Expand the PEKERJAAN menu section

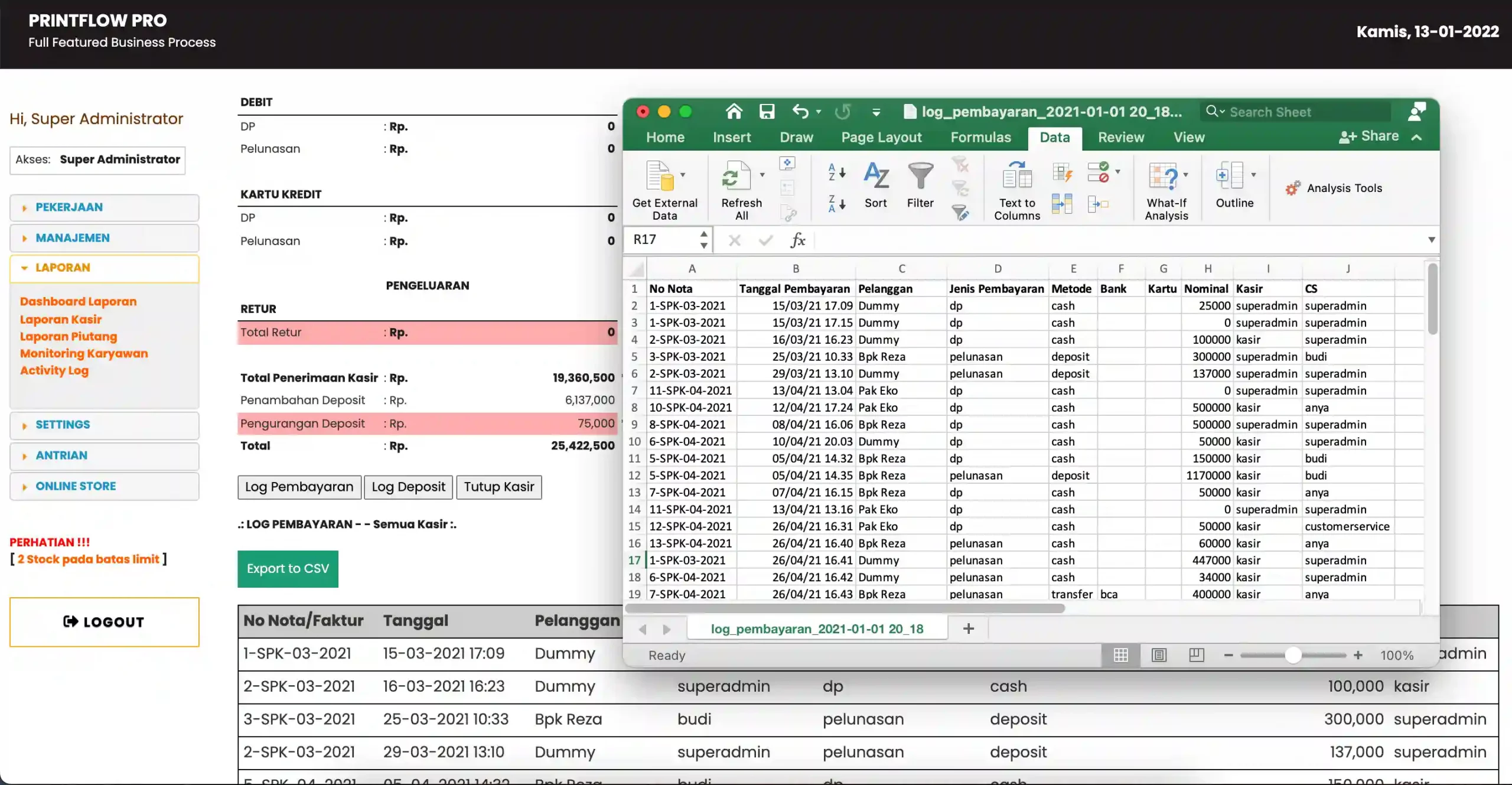pos(105,207)
